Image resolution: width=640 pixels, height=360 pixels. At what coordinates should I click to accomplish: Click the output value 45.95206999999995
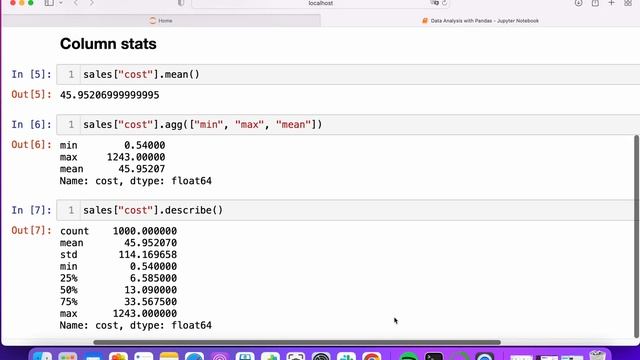[109, 95]
